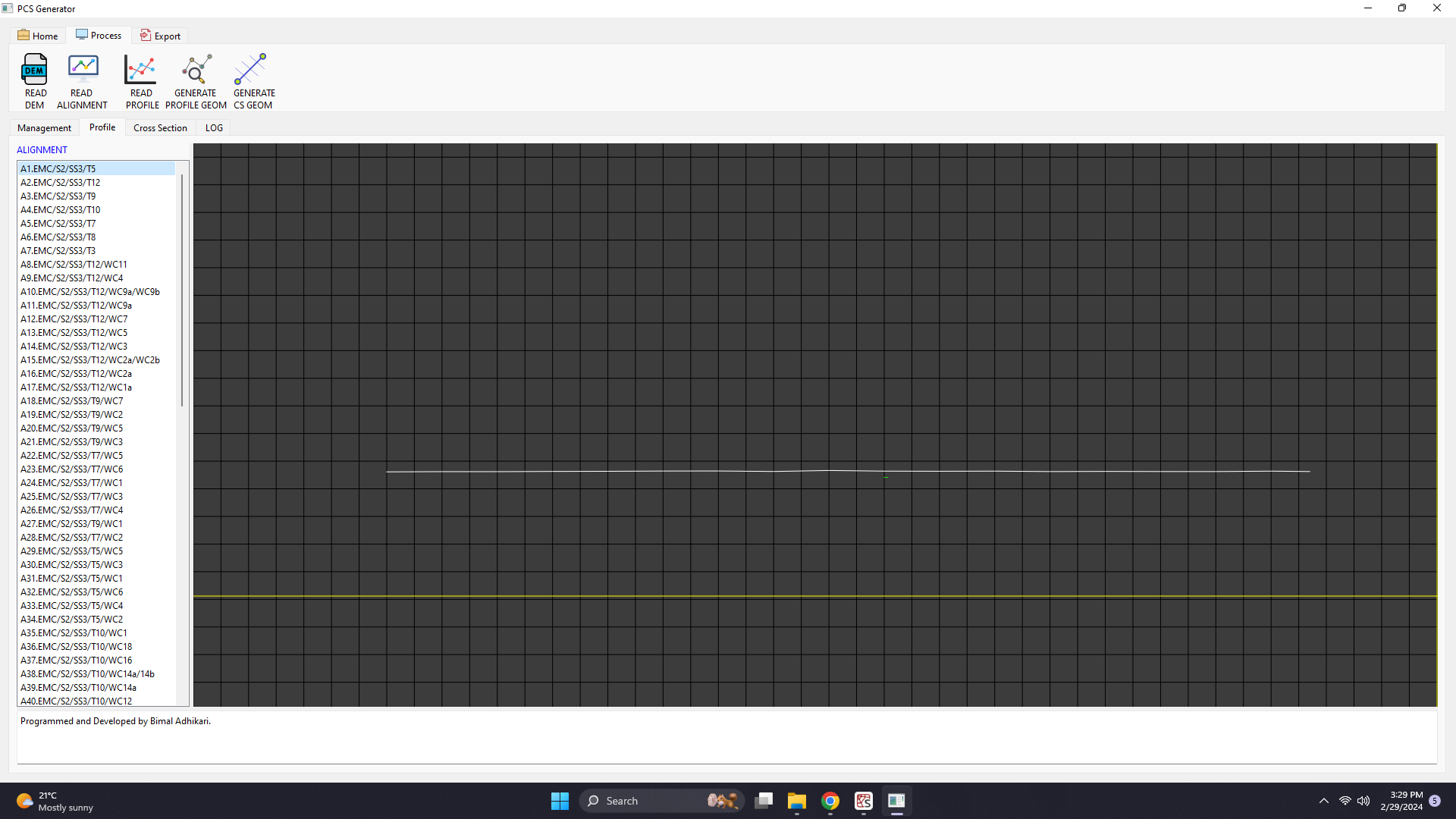Click GENERATE CS GEOM icon
Viewport: 1456px width, 819px height.
click(251, 70)
